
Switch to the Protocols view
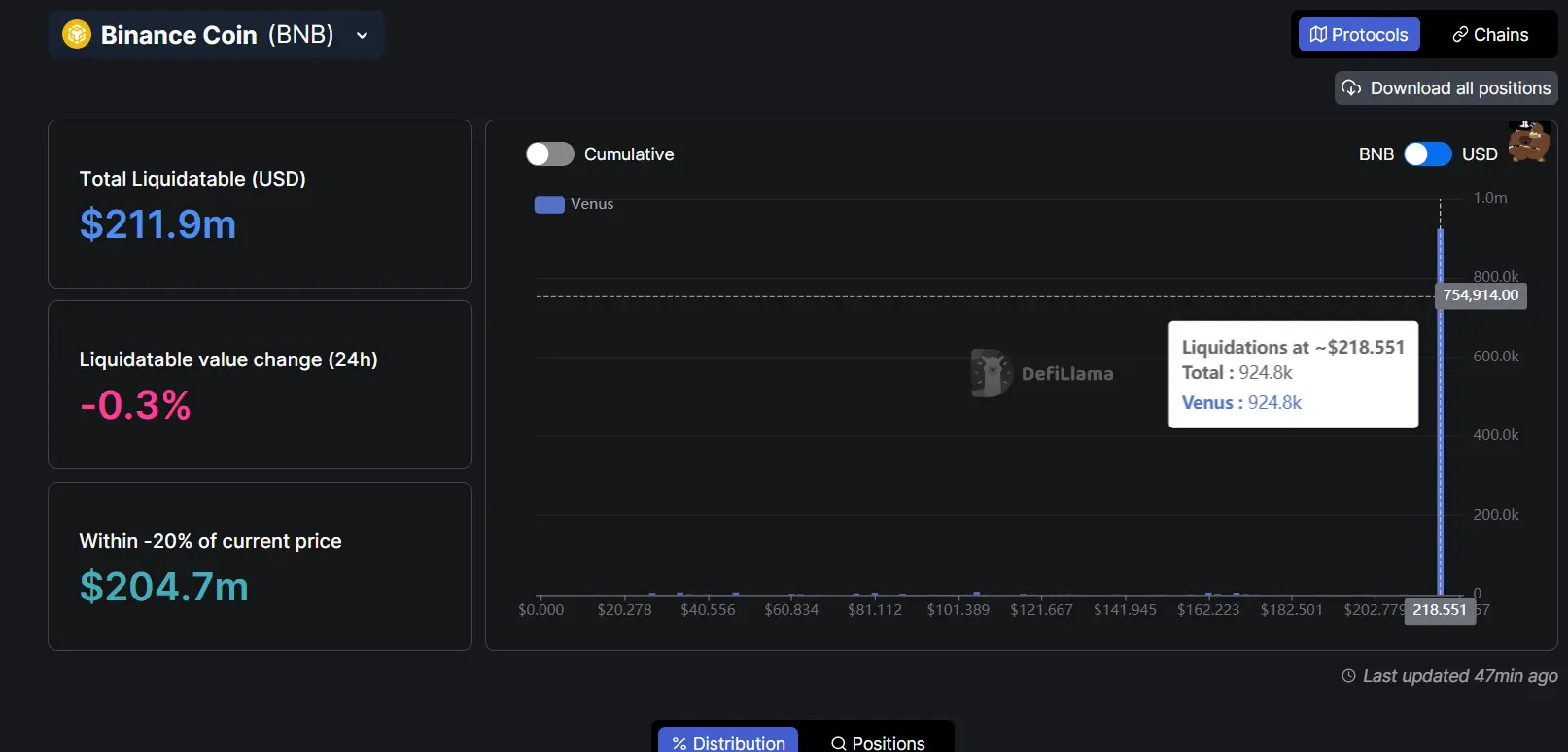click(1359, 35)
